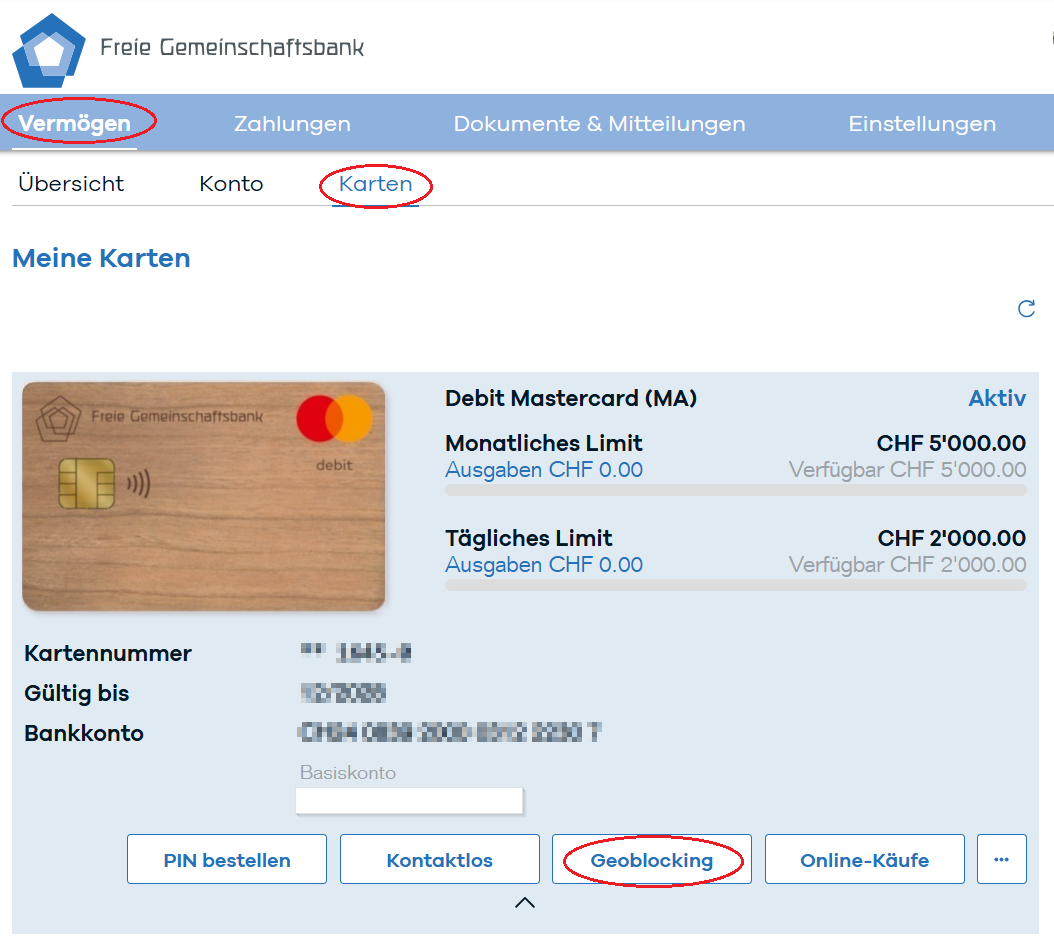
Task: Click the Gültig bis label
Action: click(x=77, y=693)
